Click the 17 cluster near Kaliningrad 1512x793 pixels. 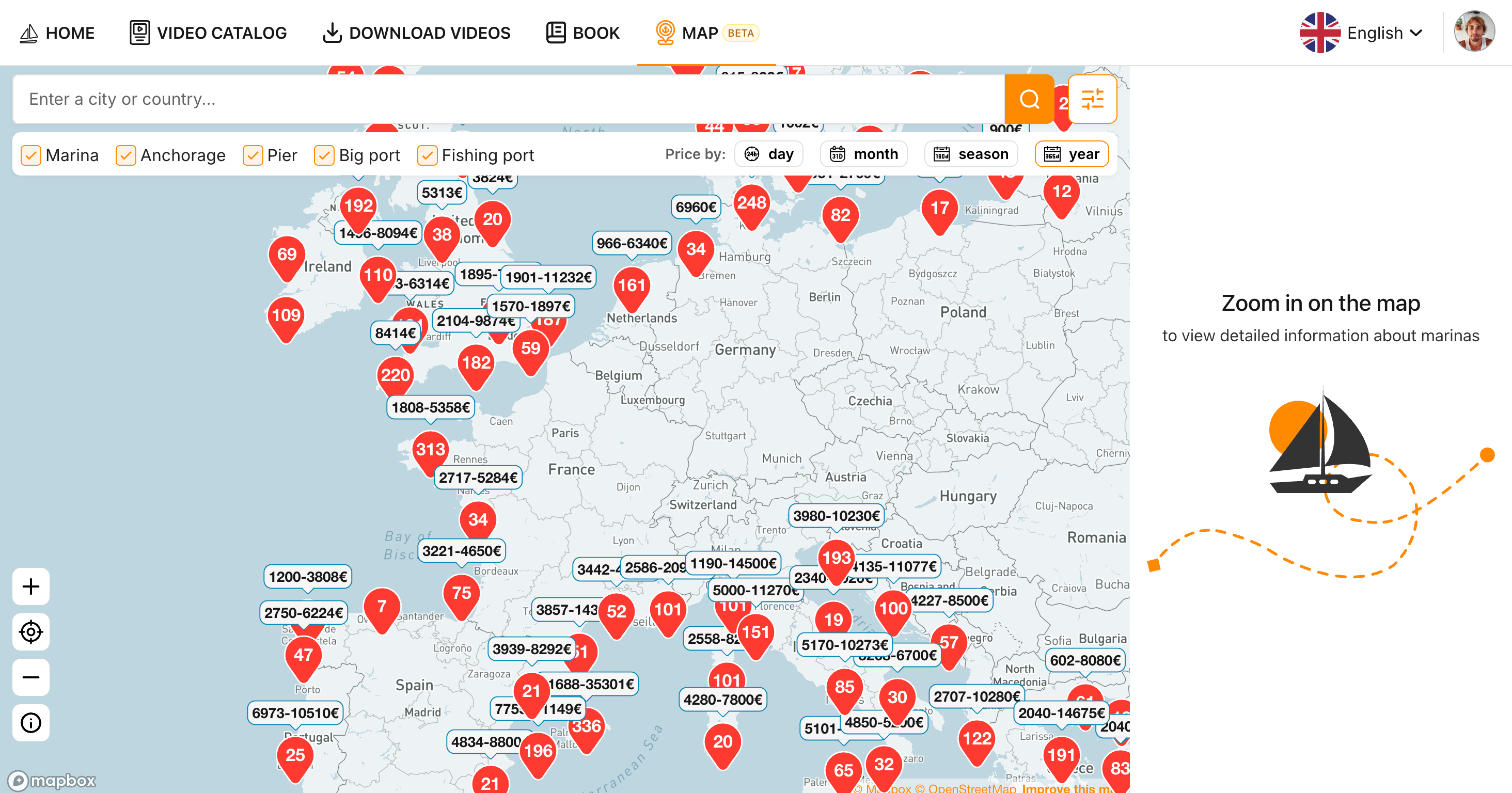tap(940, 211)
